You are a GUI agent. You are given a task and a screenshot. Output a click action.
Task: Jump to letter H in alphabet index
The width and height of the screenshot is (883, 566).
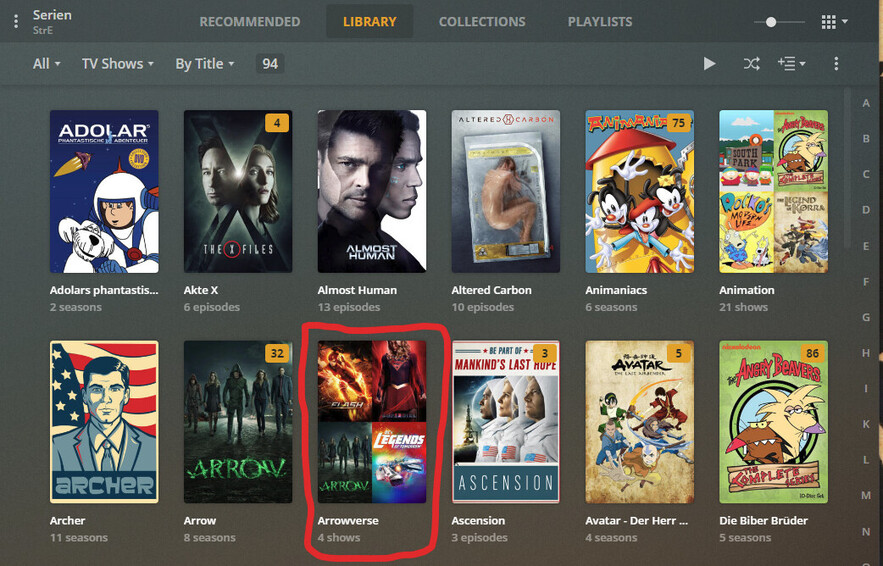pyautogui.click(x=866, y=353)
